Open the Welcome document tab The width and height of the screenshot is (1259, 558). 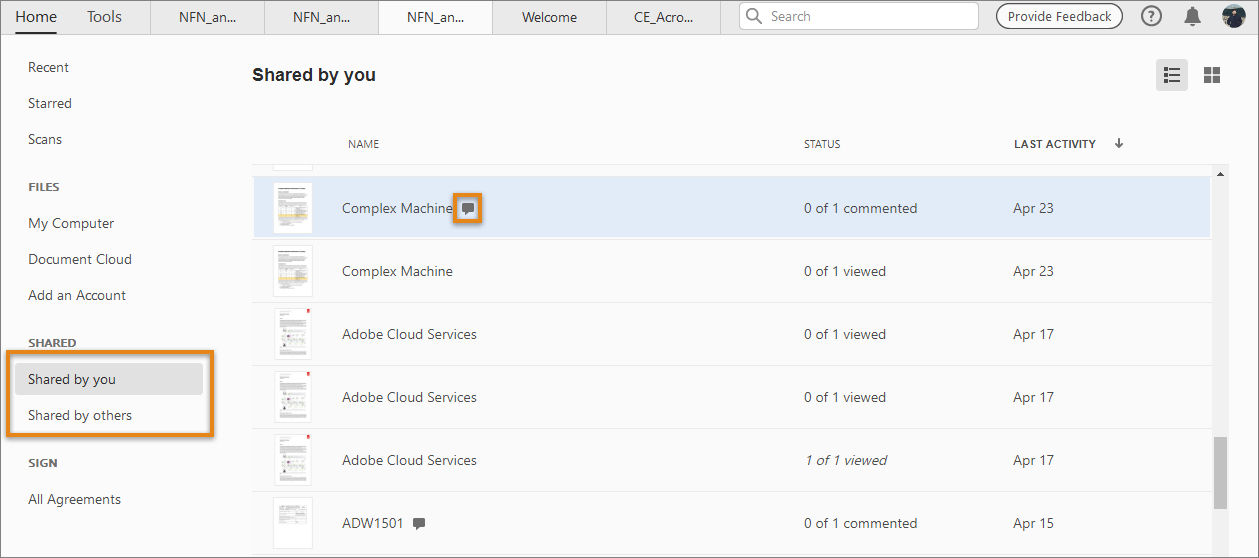coord(550,17)
